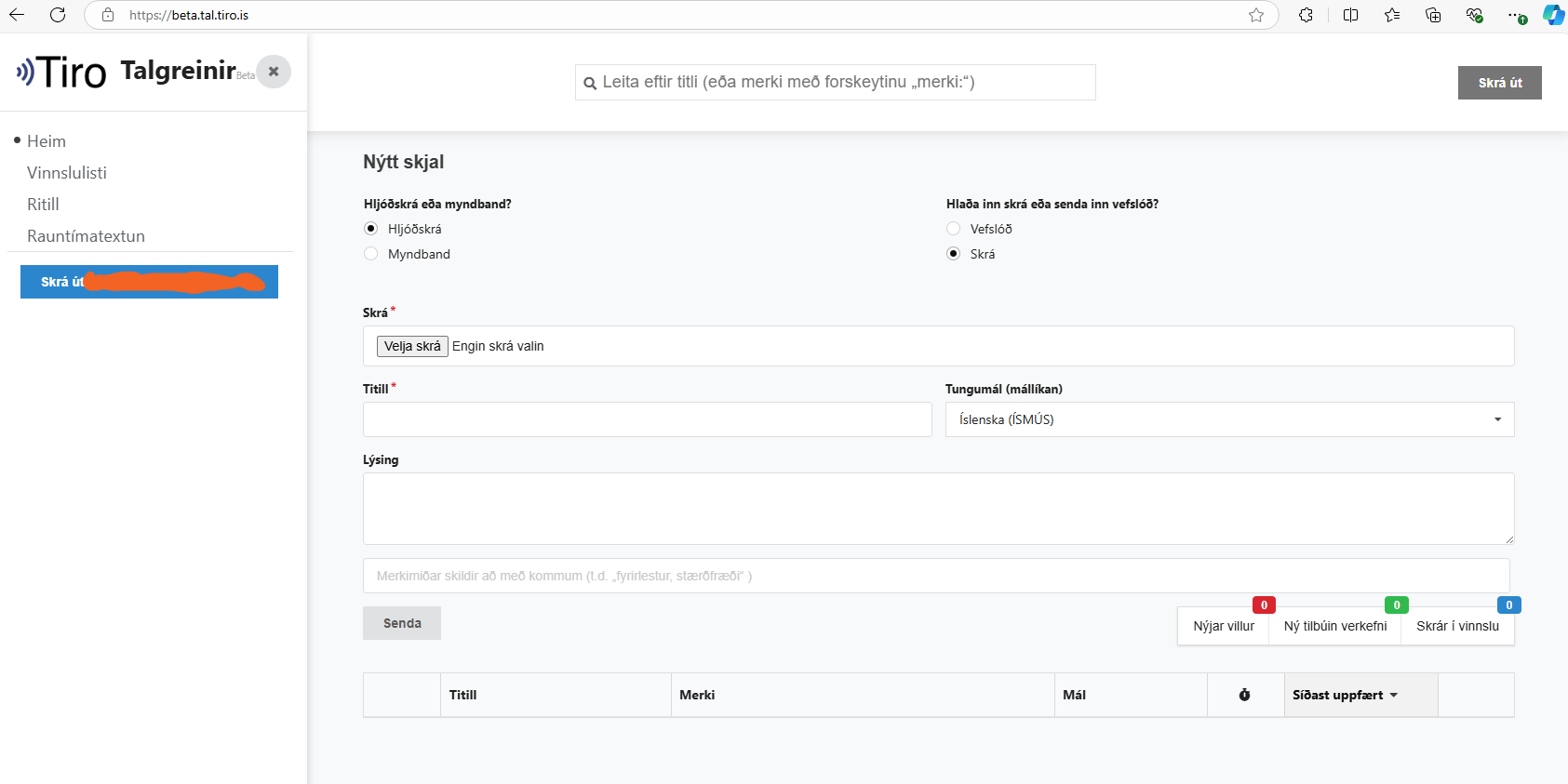Viewport: 1568px width, 784px height.
Task: Select the Hljóðskrá radio button
Action: 371,229
